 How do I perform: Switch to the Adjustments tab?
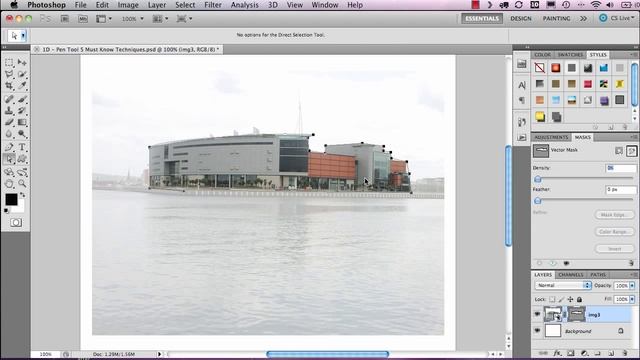(551, 137)
